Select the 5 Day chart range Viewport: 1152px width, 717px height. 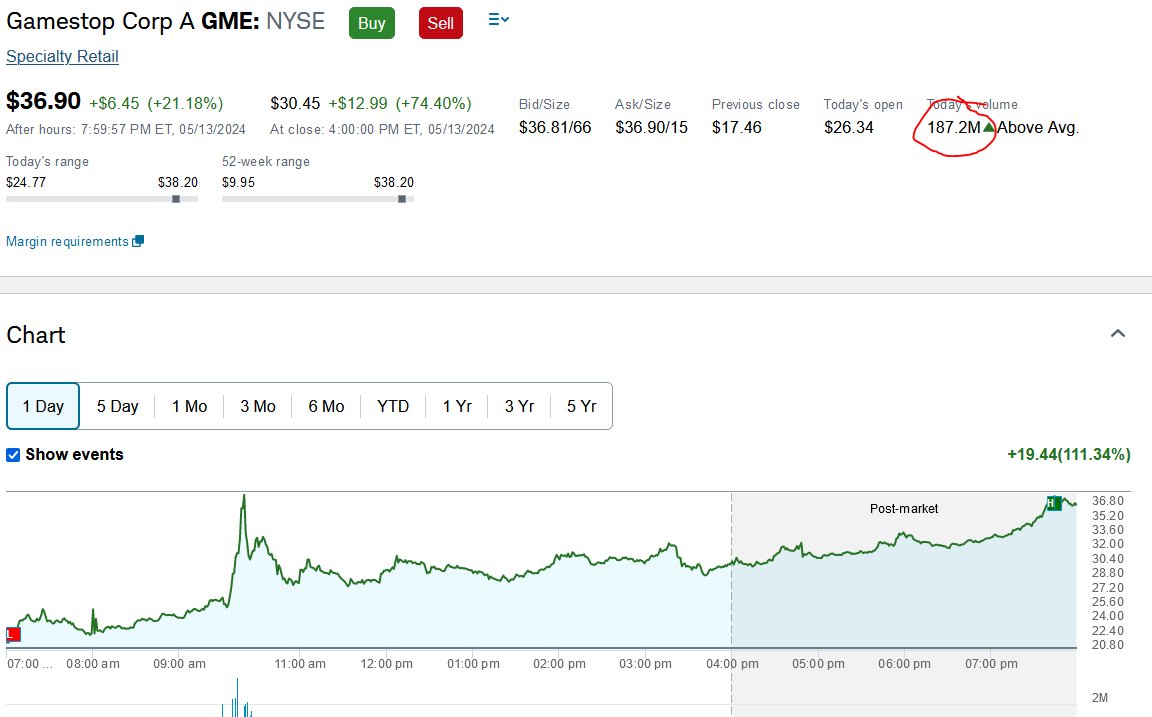[x=118, y=406]
